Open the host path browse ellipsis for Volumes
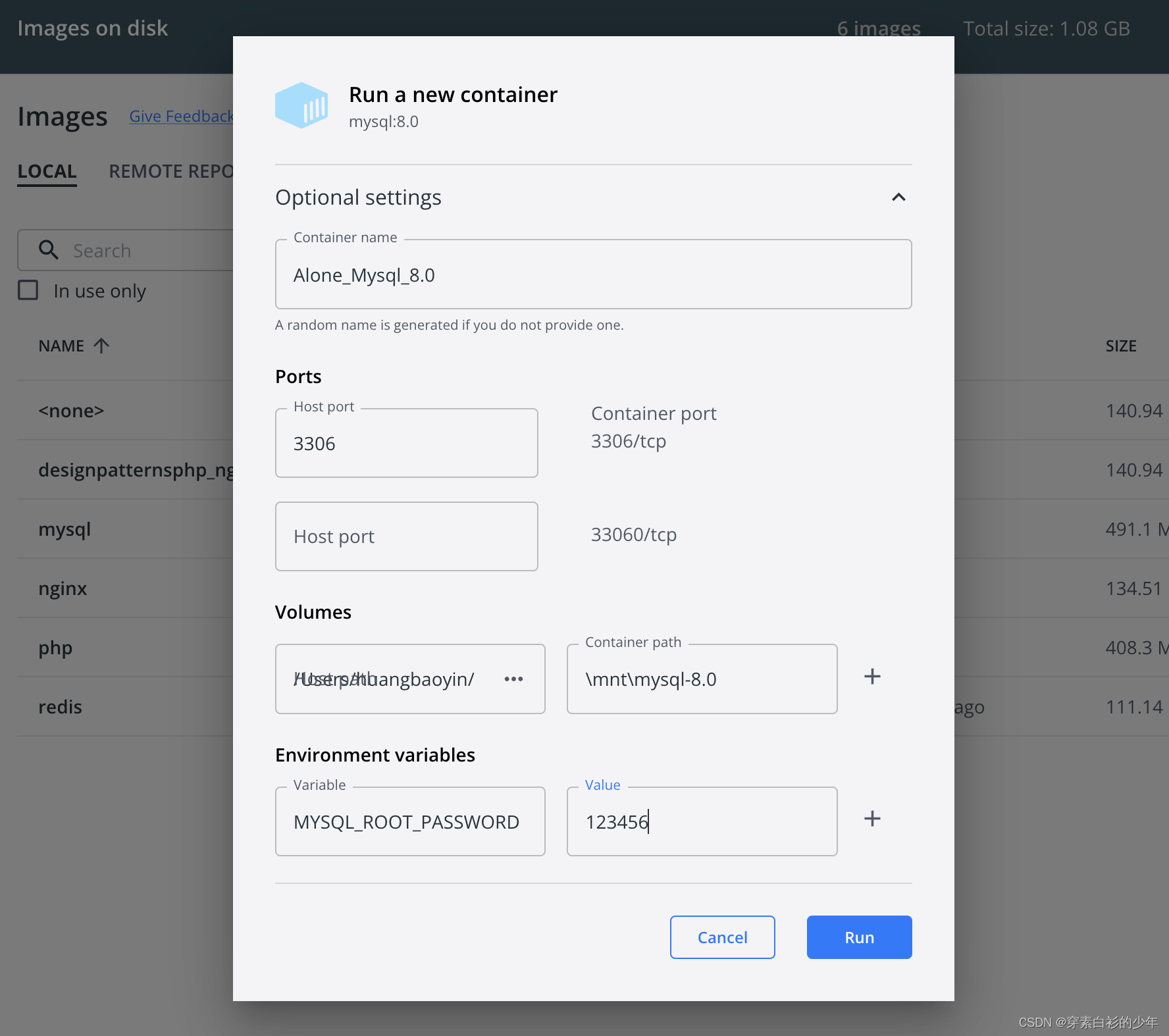 click(513, 679)
